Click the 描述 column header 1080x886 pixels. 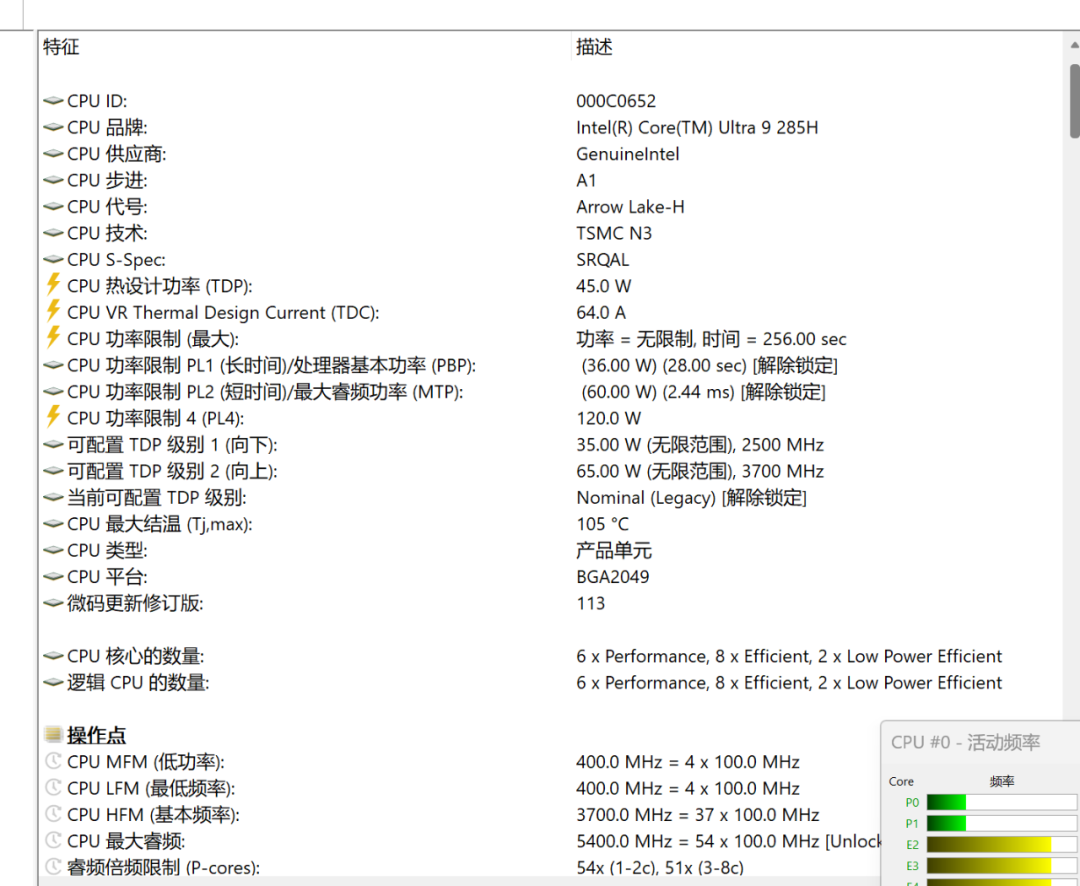pyautogui.click(x=594, y=47)
